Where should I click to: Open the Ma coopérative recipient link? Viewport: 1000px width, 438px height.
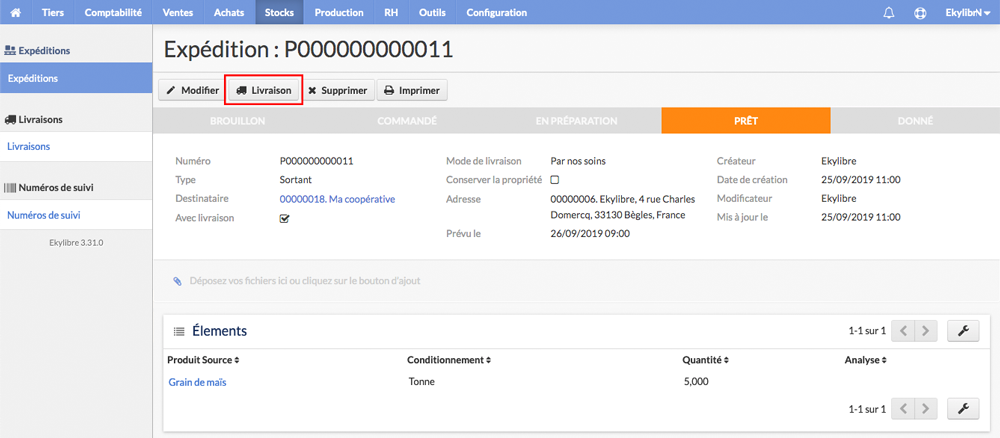point(337,199)
